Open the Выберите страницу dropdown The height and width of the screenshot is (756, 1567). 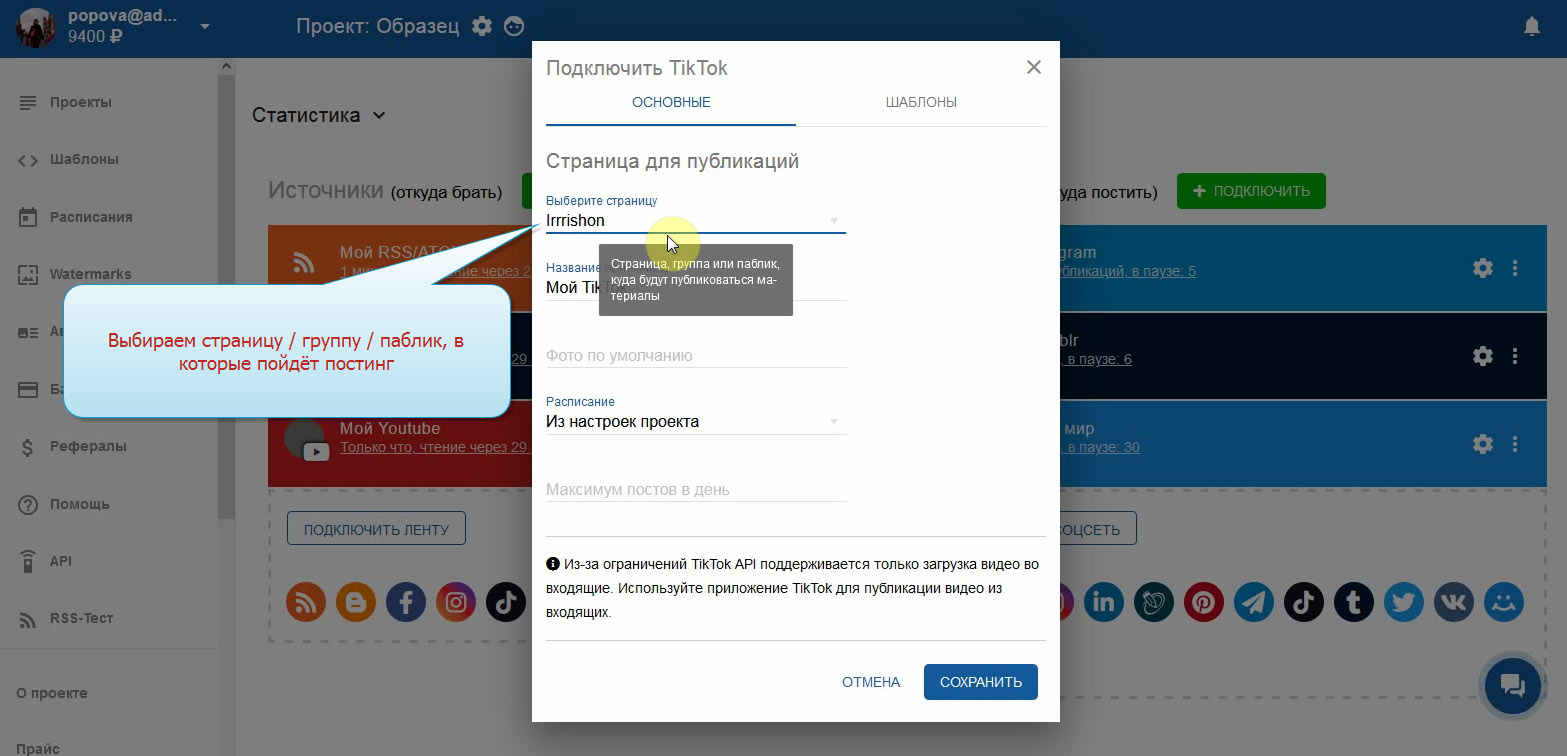[x=695, y=220]
